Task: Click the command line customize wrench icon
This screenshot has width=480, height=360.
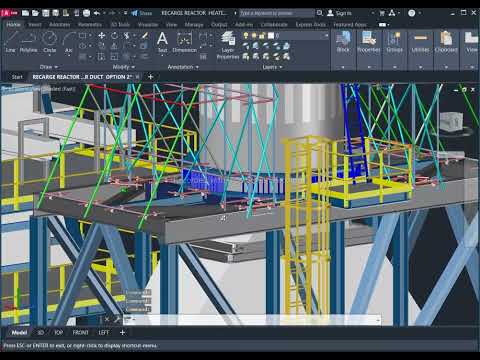Action: pos(117,319)
